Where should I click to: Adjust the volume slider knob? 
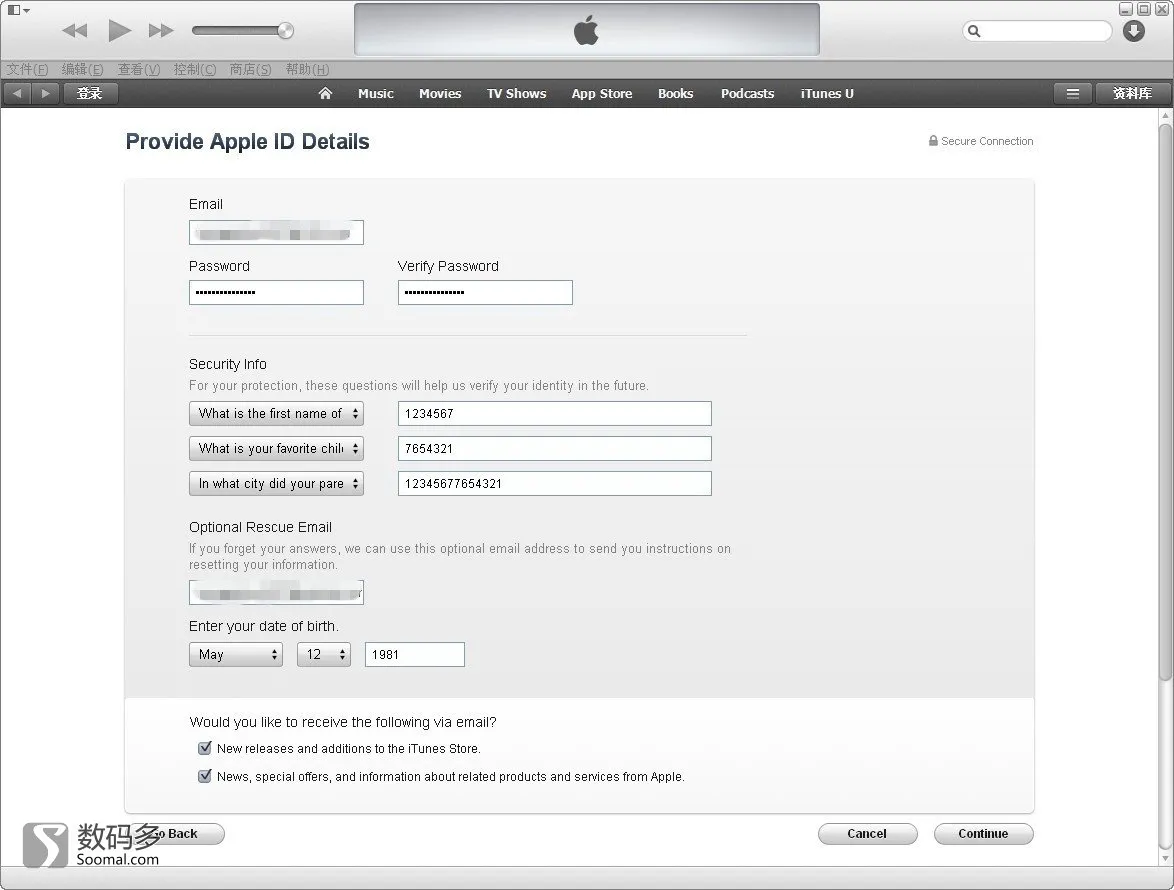[x=285, y=31]
